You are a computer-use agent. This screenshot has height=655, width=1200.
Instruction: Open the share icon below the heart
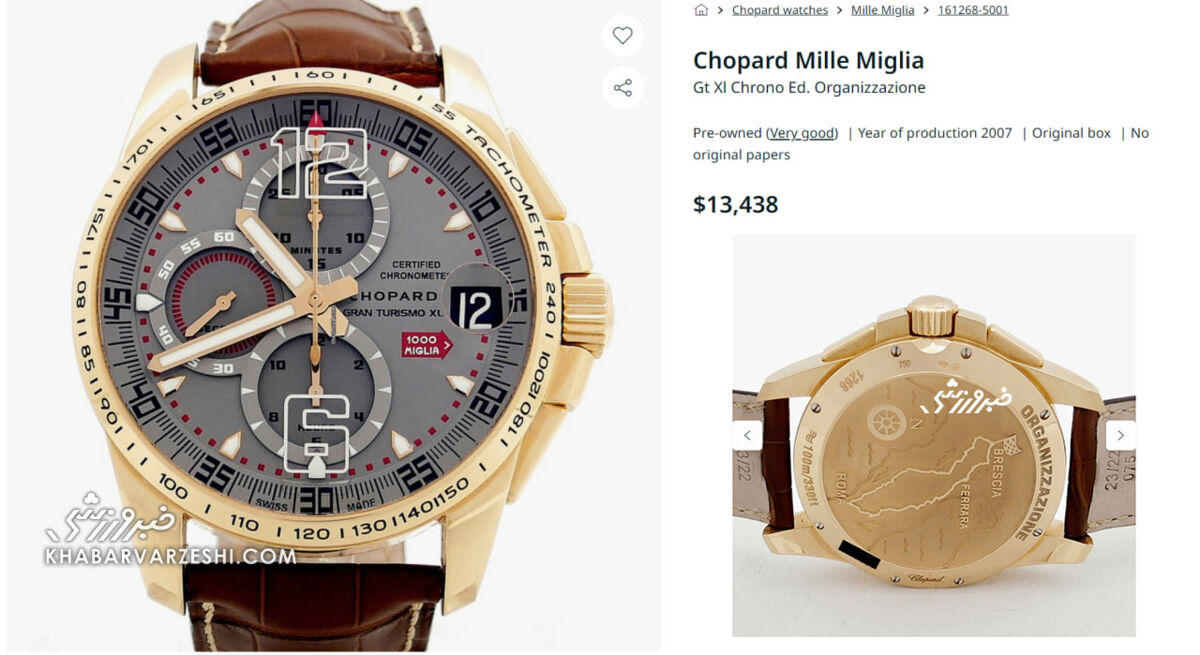(x=622, y=88)
